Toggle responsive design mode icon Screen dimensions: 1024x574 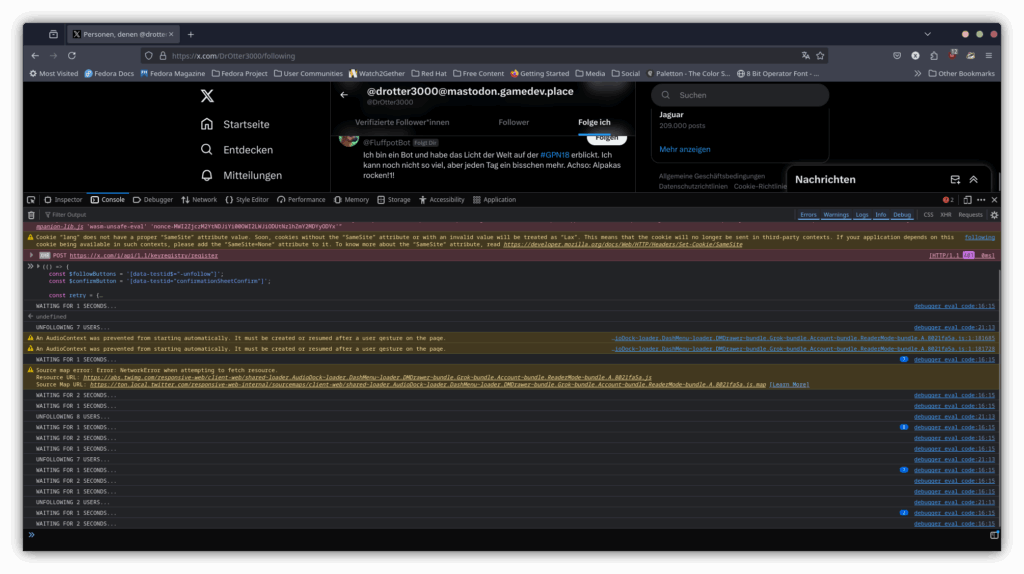click(967, 200)
